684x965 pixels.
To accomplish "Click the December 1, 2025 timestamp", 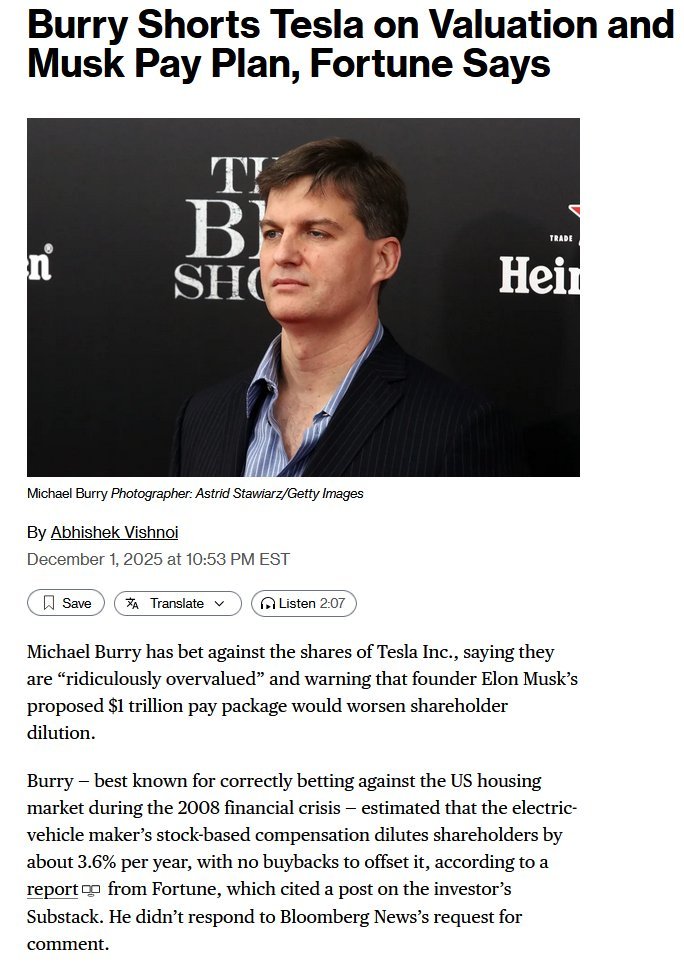I will (158, 559).
